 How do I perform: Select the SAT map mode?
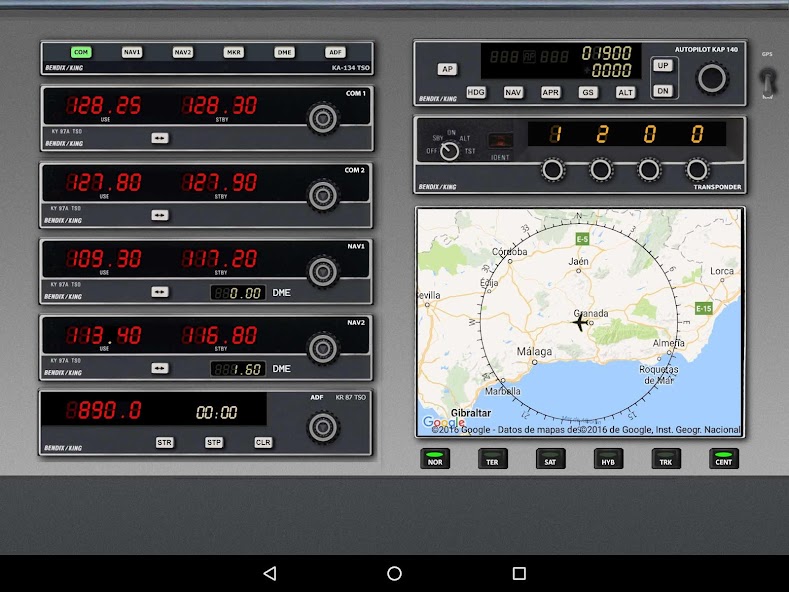(x=550, y=459)
